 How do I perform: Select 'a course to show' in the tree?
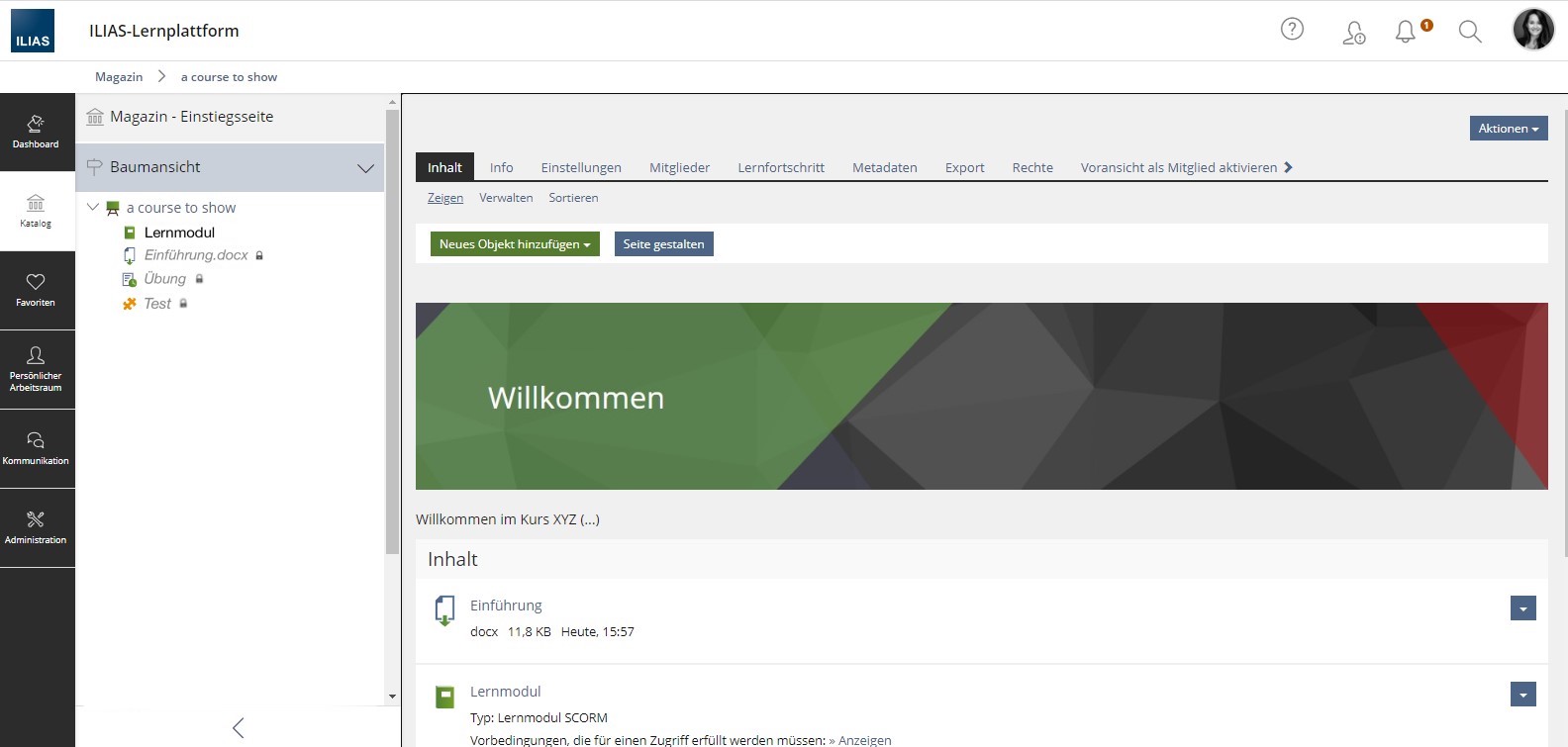181,208
